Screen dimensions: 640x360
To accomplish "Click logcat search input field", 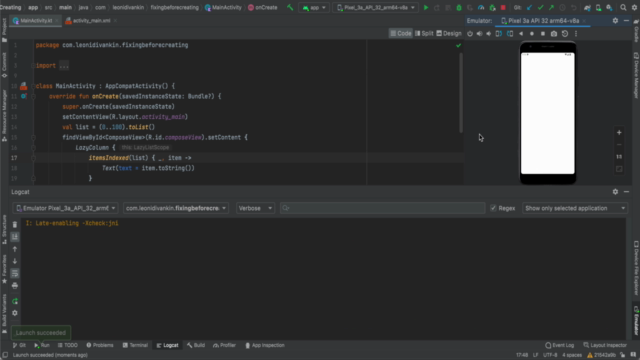I will (x=382, y=208).
